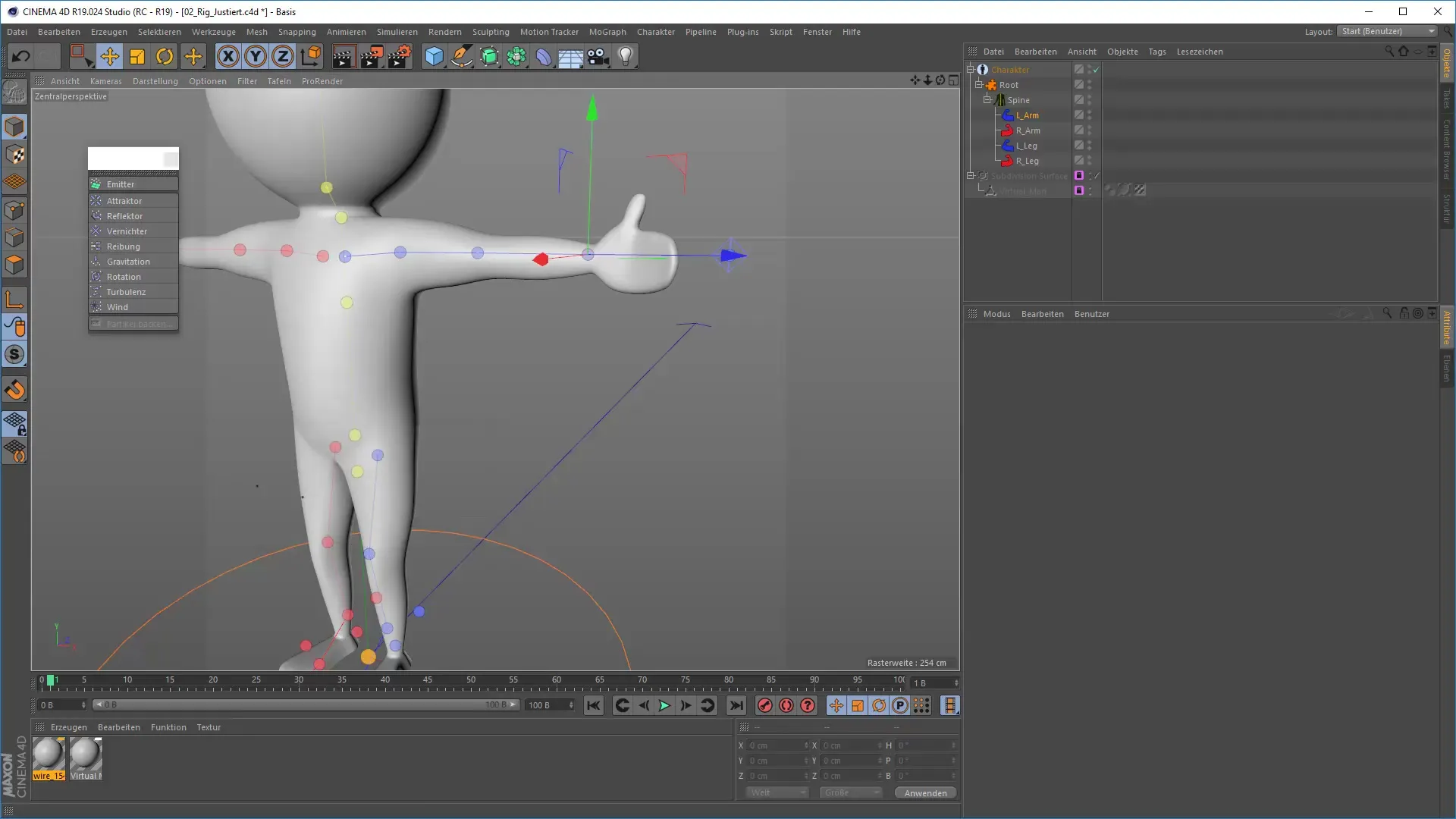Image resolution: width=1456 pixels, height=819 pixels.
Task: Enable the Axis mode L-shaped icon
Action: point(14,300)
